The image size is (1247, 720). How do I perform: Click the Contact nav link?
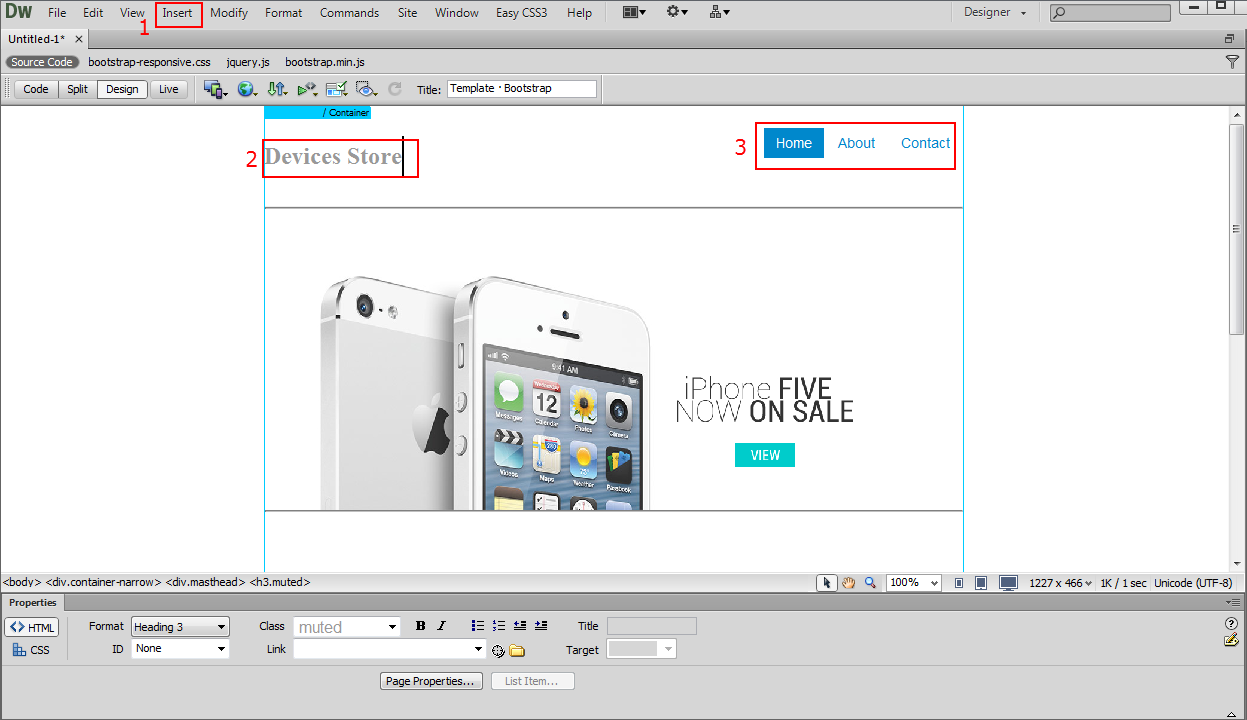tap(925, 143)
